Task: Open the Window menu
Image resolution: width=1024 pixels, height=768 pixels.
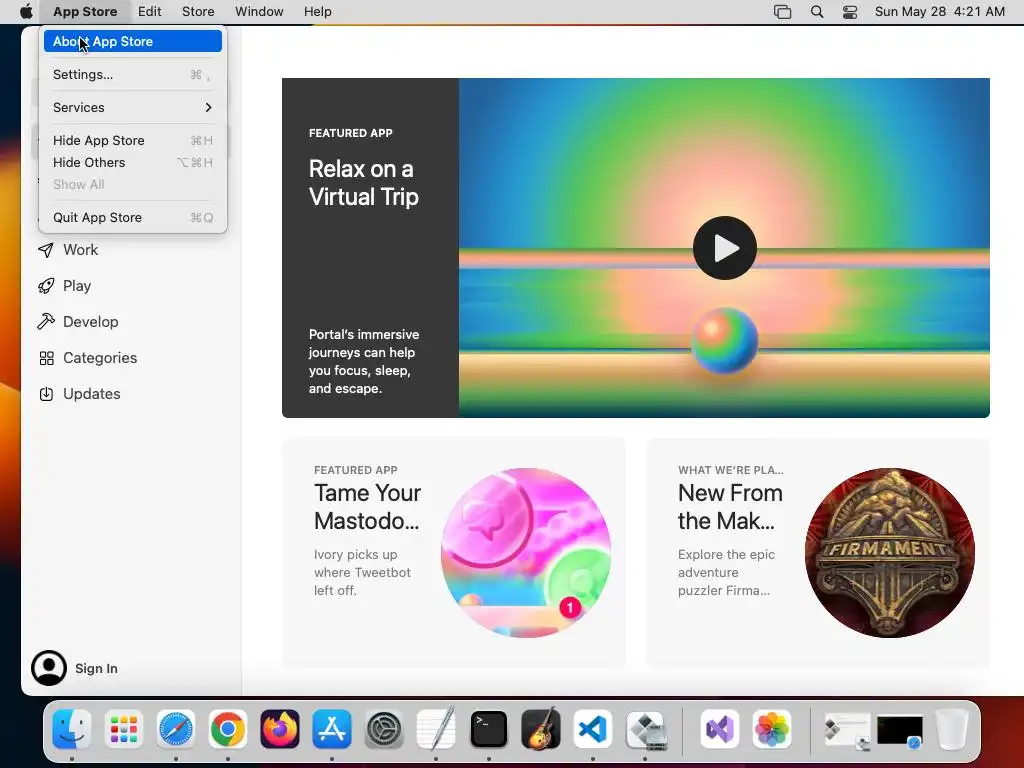Action: (259, 12)
